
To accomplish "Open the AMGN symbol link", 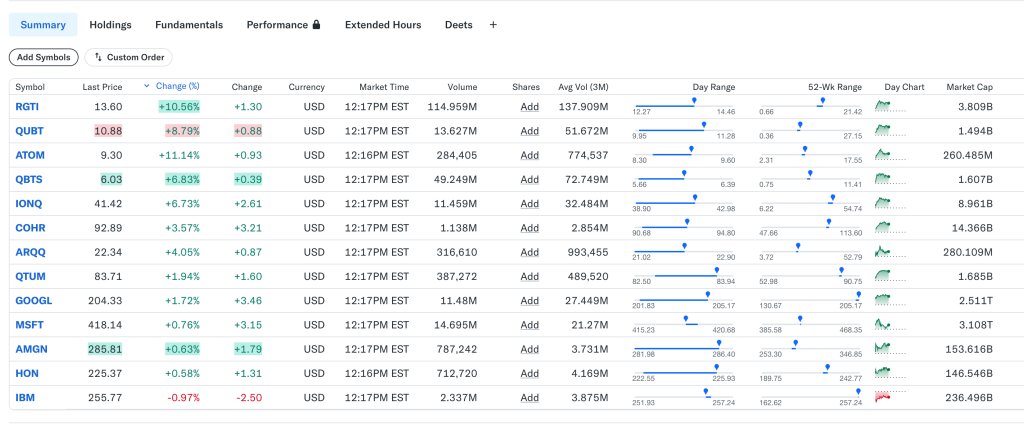I will pyautogui.click(x=31, y=349).
